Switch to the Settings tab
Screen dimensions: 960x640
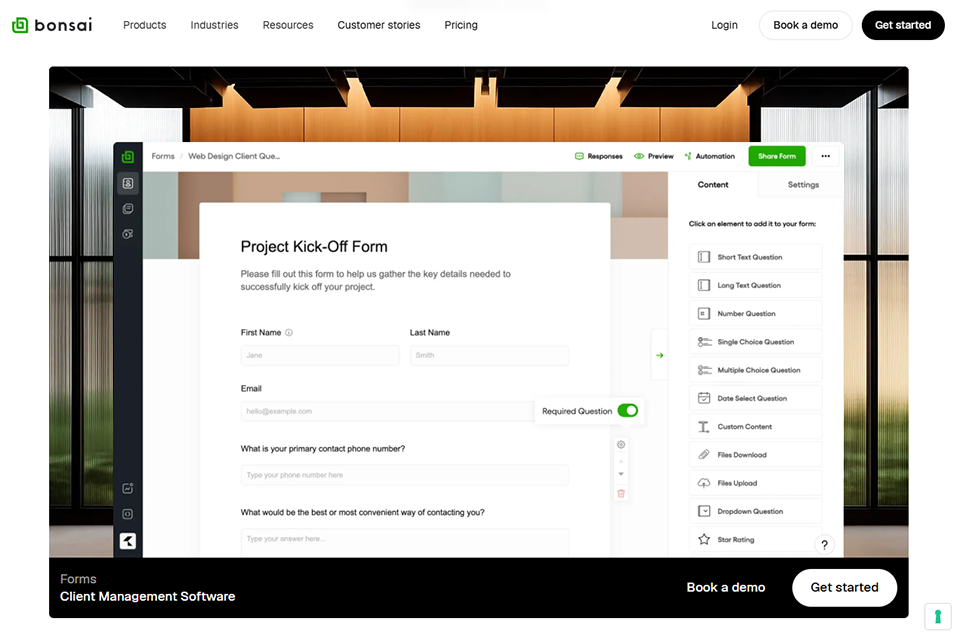pos(803,184)
